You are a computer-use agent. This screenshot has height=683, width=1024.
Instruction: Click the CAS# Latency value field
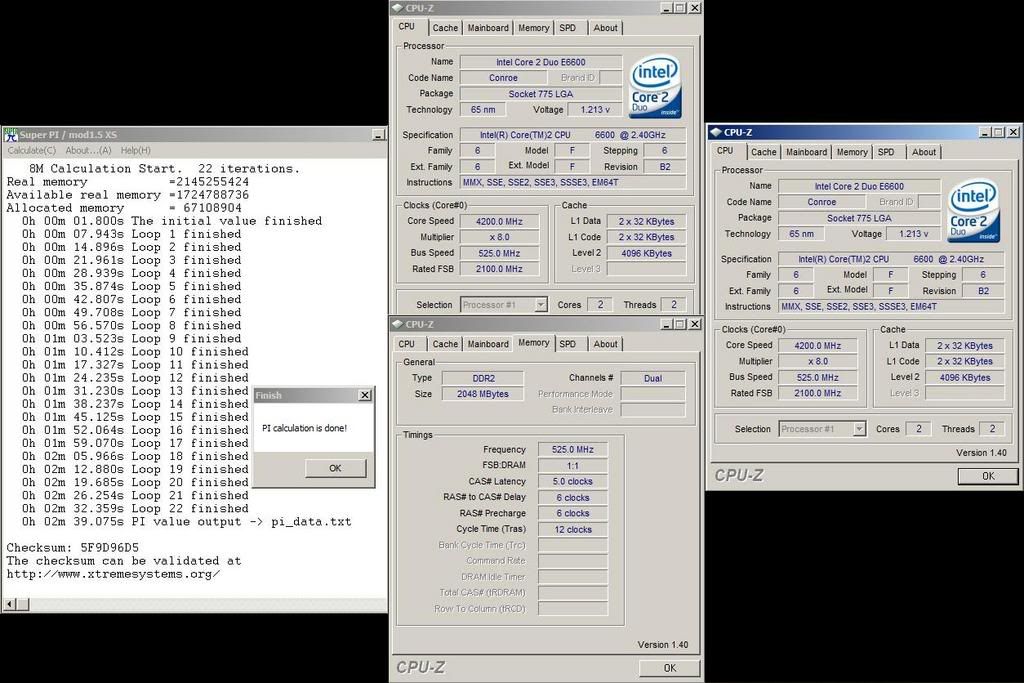coord(573,481)
